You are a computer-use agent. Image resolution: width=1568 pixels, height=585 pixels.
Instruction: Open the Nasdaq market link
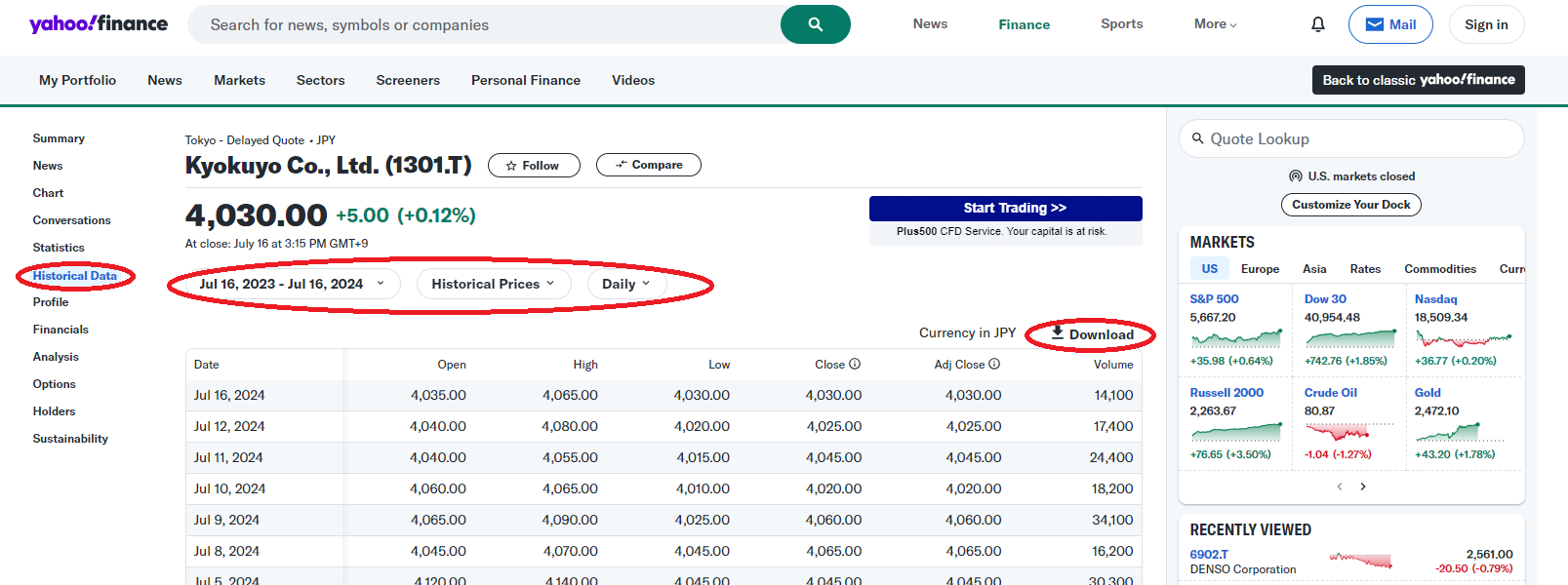pos(1435,299)
